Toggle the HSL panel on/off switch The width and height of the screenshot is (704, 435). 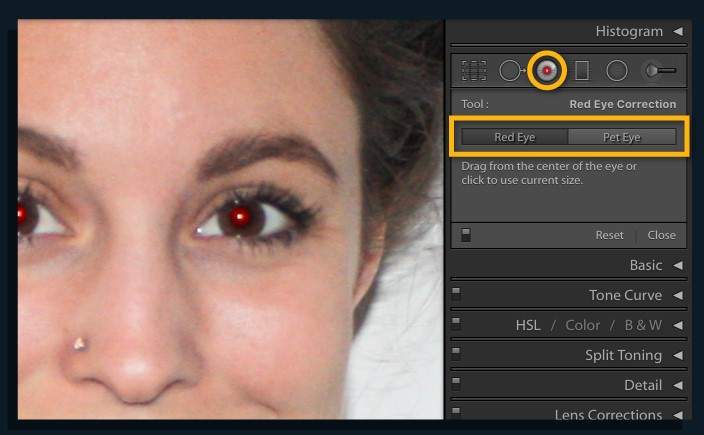click(x=456, y=323)
